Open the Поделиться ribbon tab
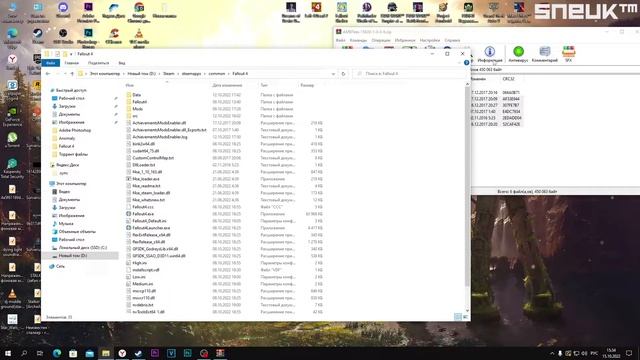The height and width of the screenshot is (360, 640). click(x=98, y=63)
